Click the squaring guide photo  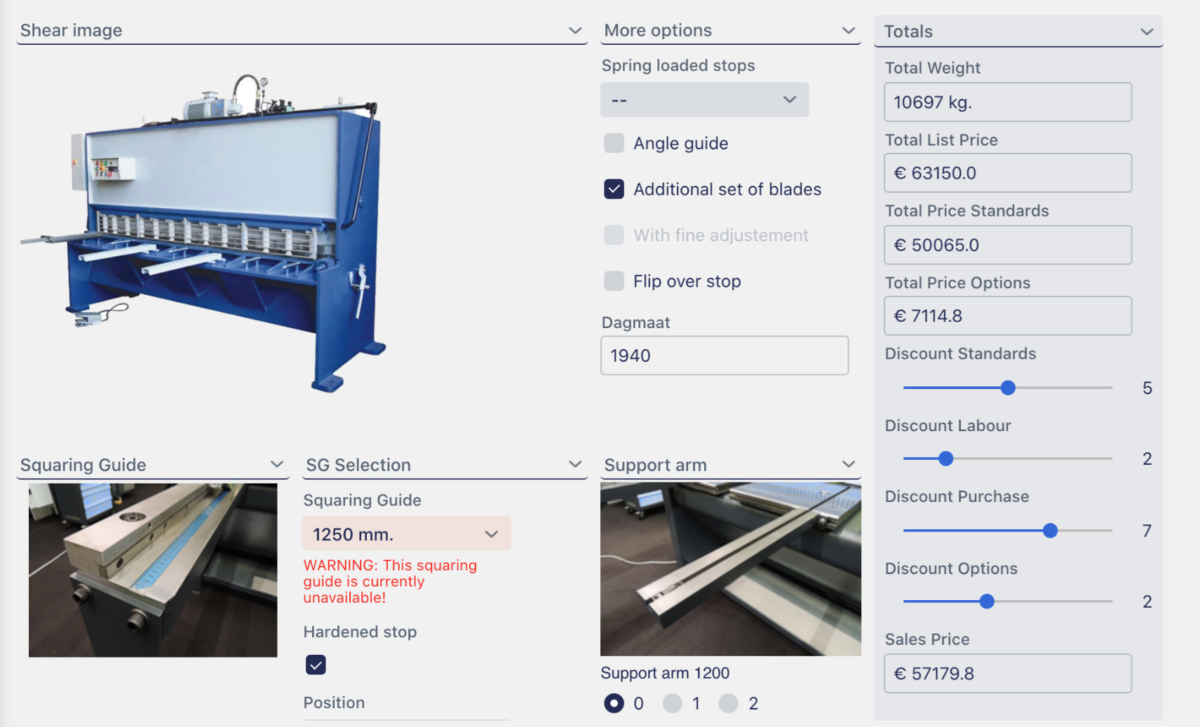[x=153, y=570]
